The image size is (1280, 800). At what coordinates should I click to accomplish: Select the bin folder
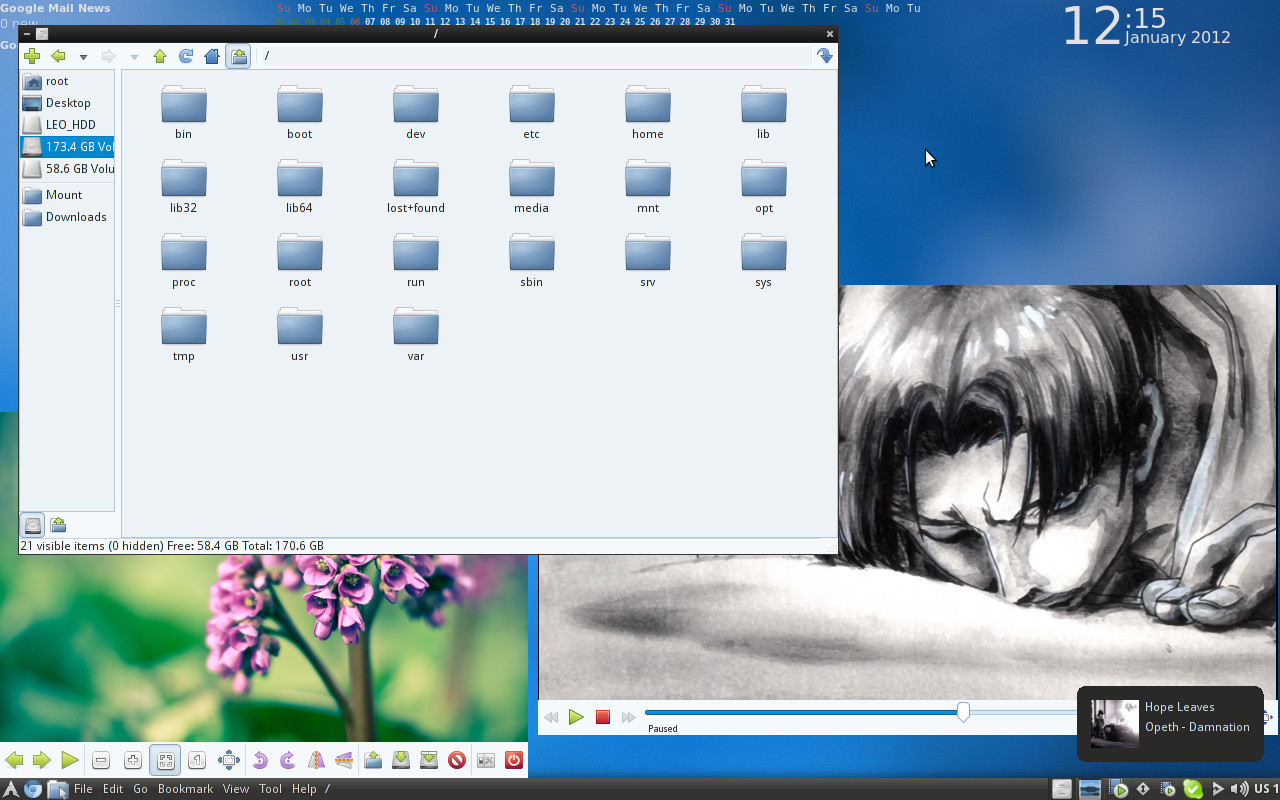pos(184,112)
